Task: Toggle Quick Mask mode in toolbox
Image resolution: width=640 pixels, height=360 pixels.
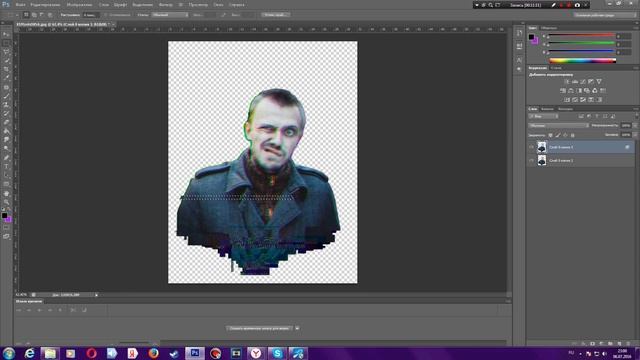Action: 6,228
